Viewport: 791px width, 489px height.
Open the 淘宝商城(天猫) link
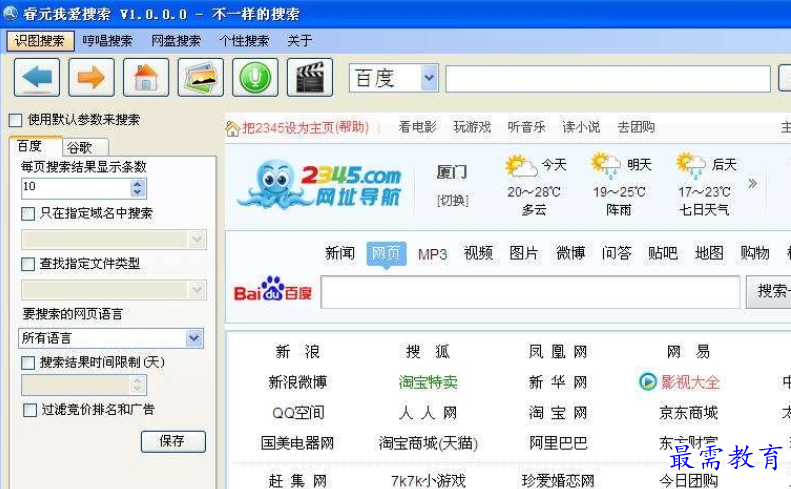(428, 444)
